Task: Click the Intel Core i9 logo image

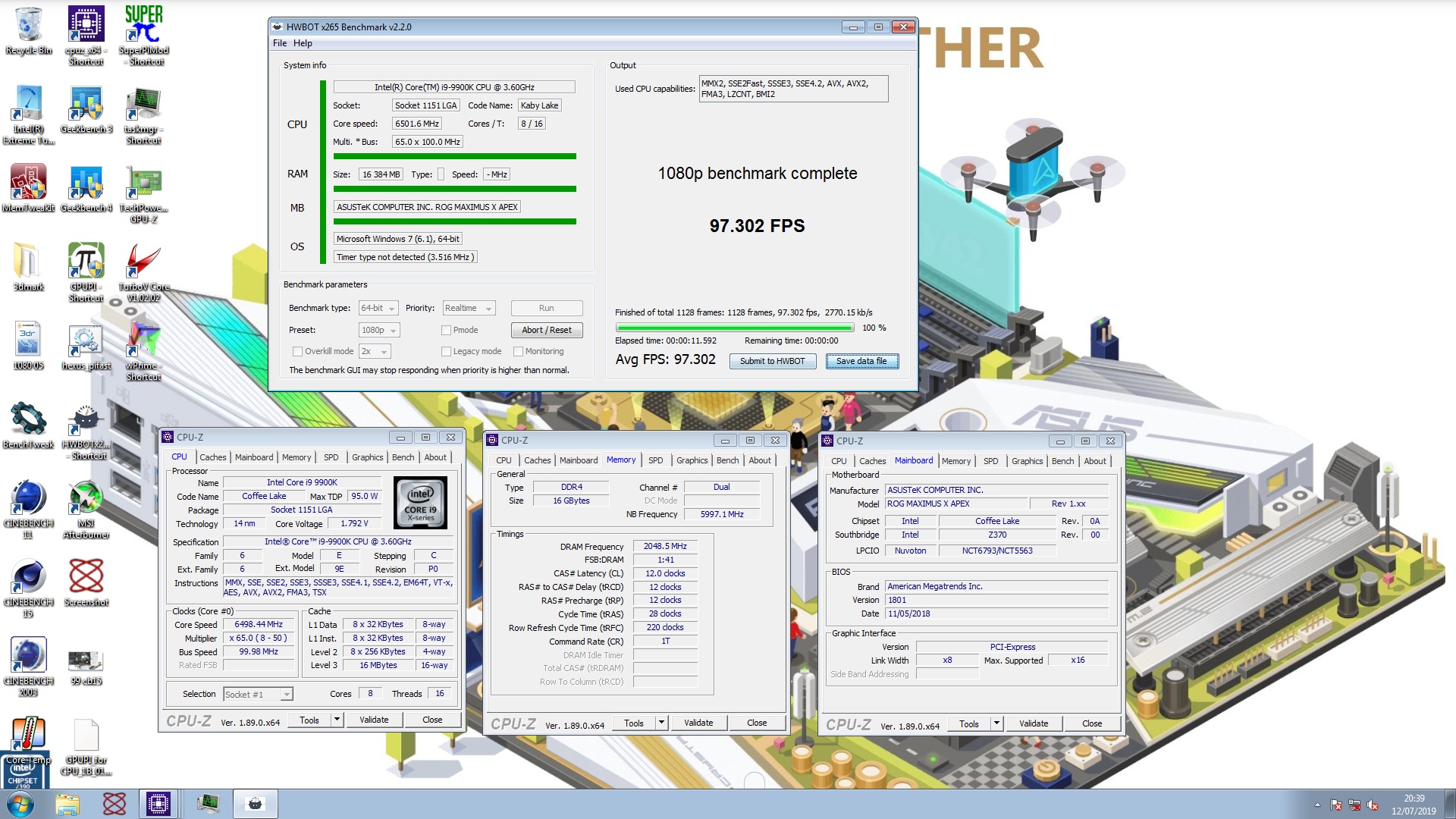Action: [x=421, y=502]
